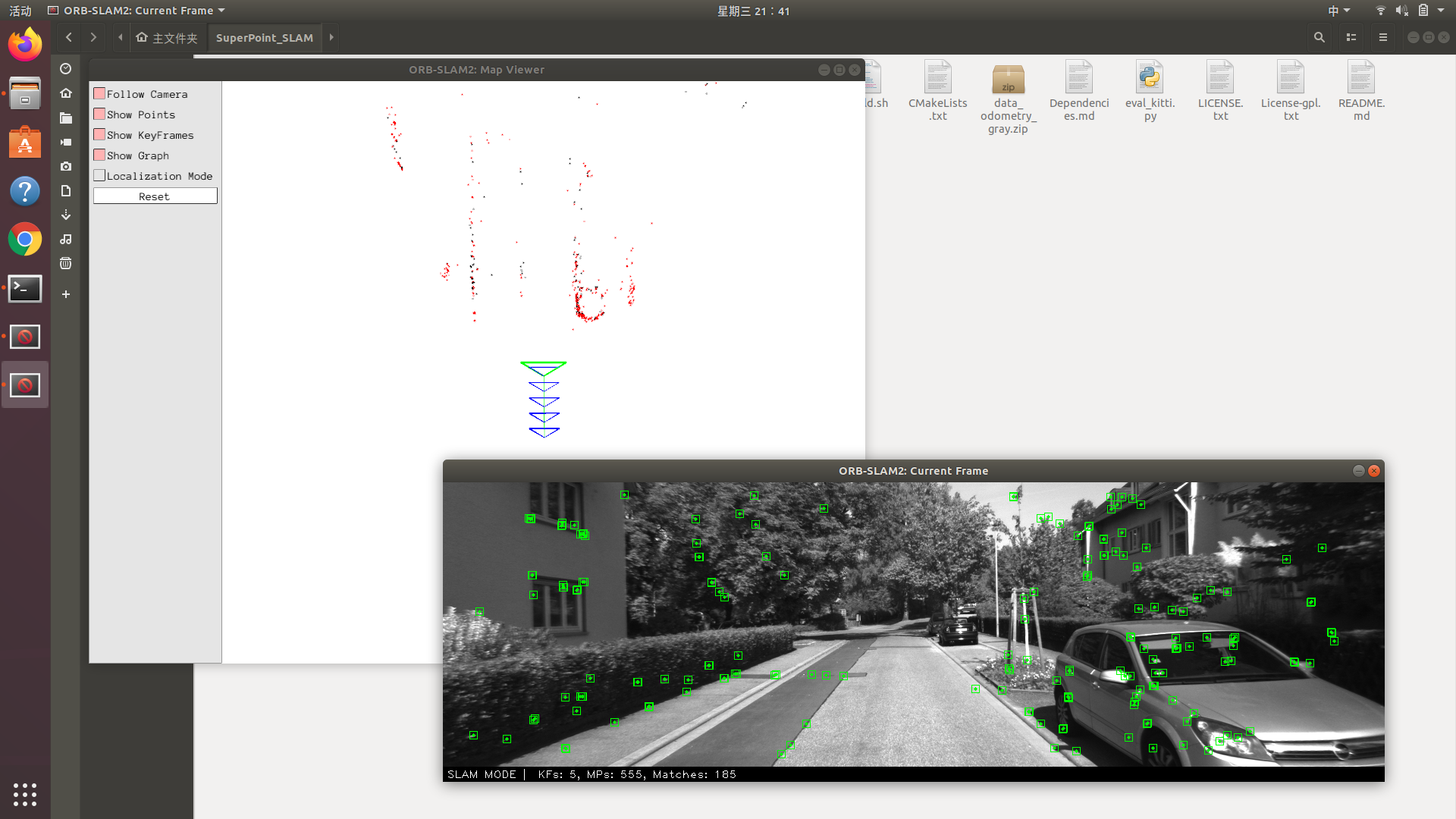The width and height of the screenshot is (1456, 819).
Task: Open the 活动 Activities menu
Action: point(20,11)
